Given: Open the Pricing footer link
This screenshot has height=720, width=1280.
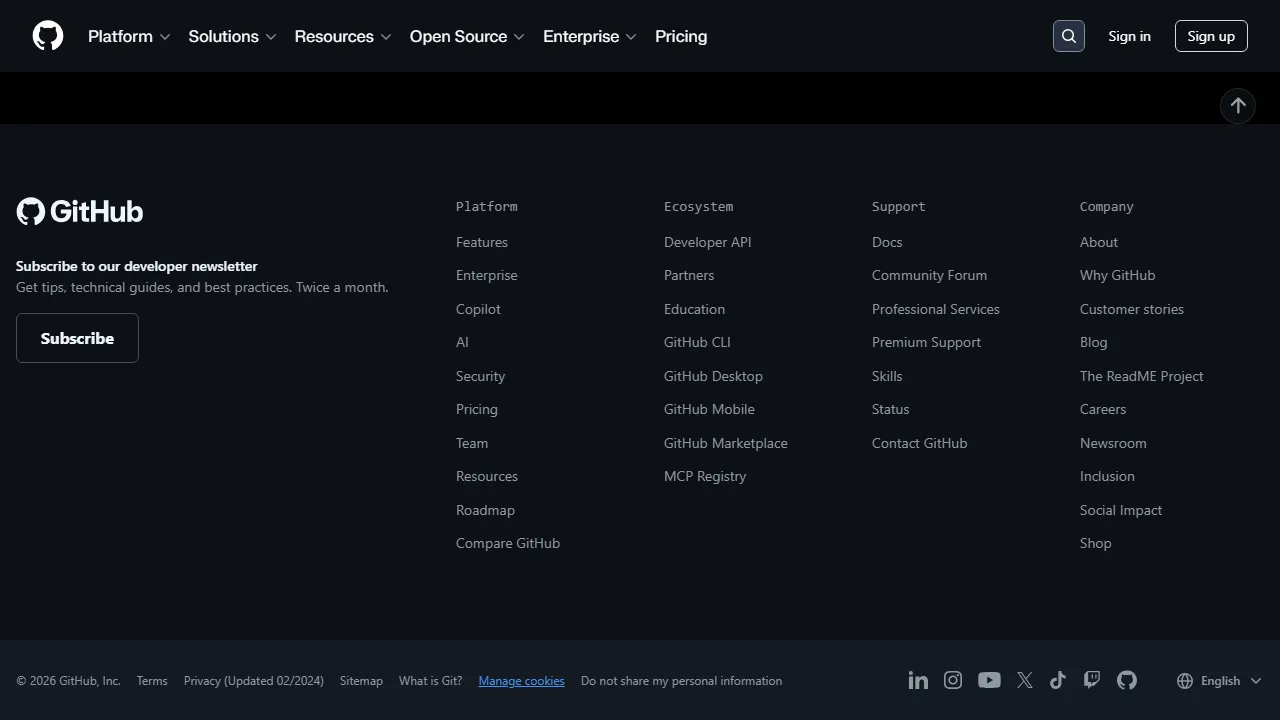Looking at the screenshot, I should (x=477, y=409).
